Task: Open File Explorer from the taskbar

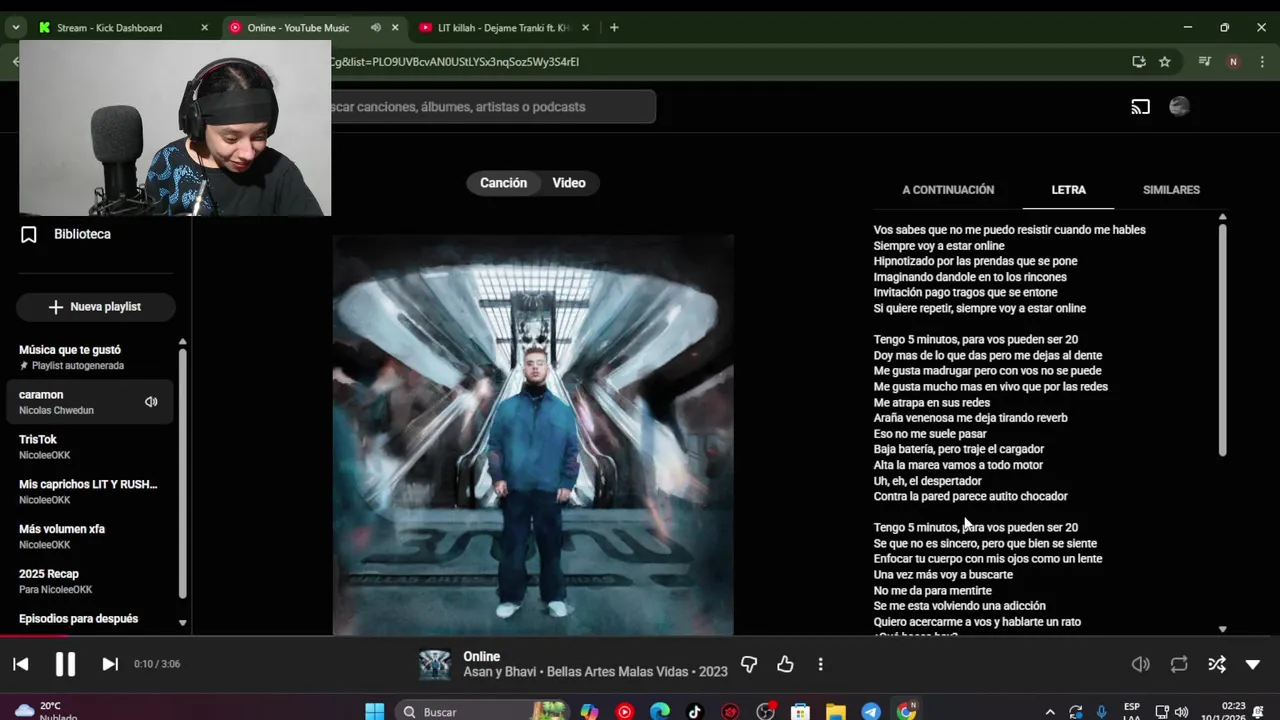Action: click(x=836, y=712)
